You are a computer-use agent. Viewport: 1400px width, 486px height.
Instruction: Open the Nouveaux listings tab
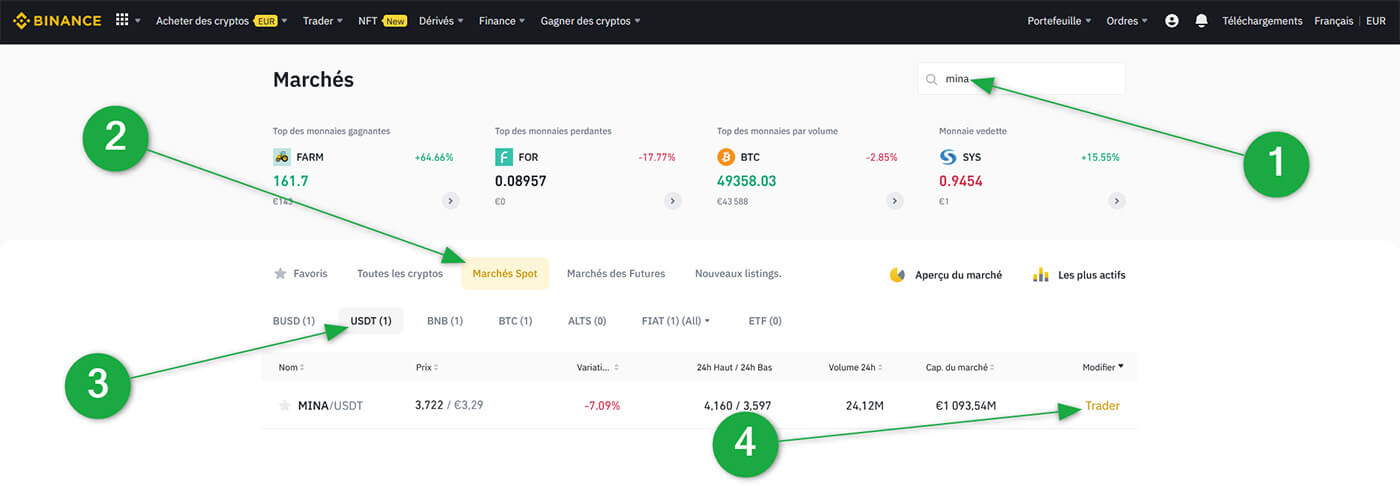pos(738,273)
